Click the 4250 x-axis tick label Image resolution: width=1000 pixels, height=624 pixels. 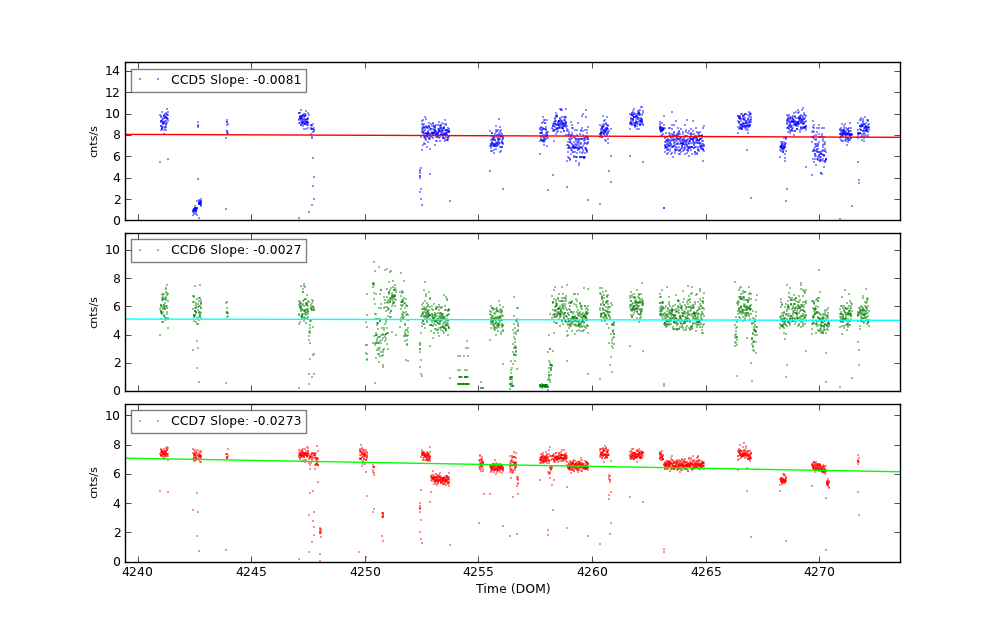(365, 572)
